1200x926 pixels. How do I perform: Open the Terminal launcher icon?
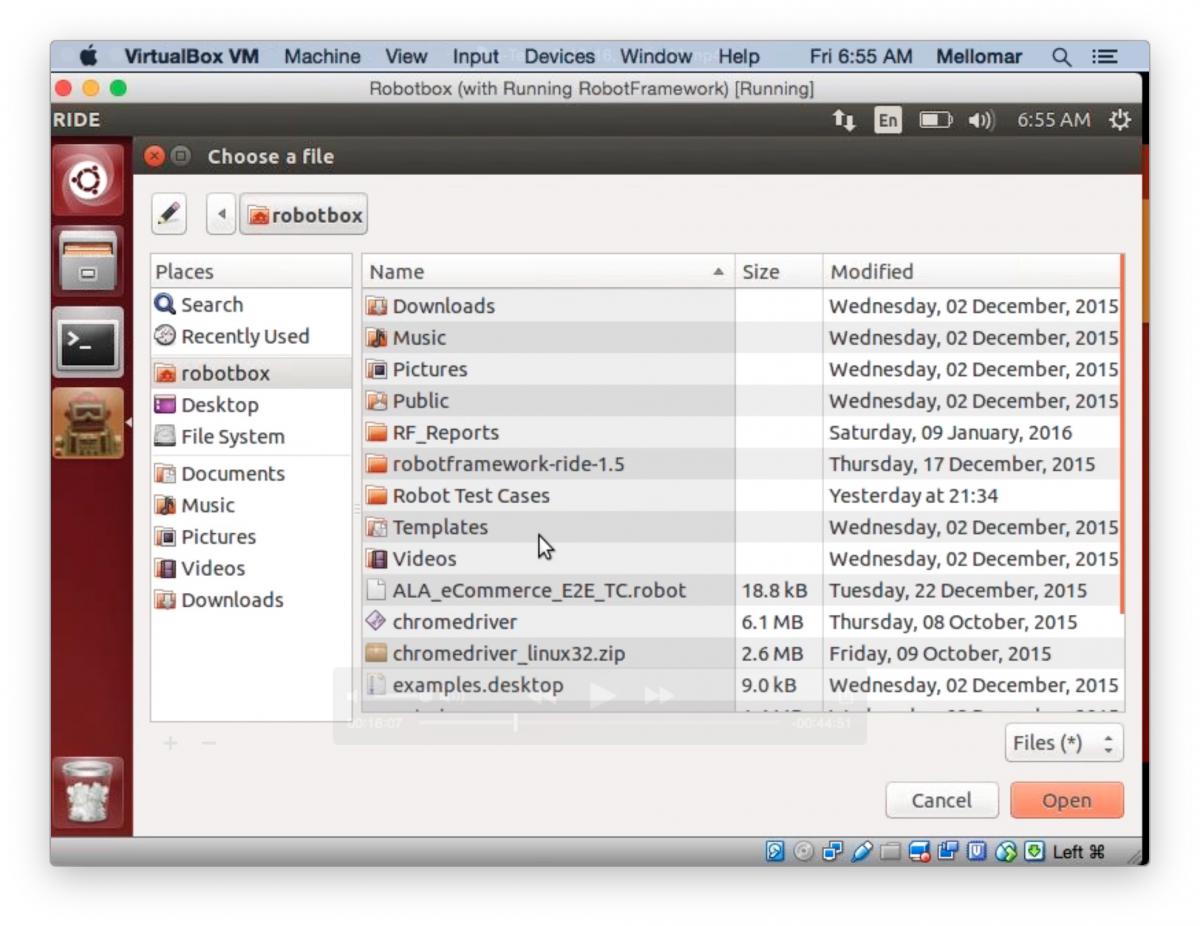tap(89, 341)
